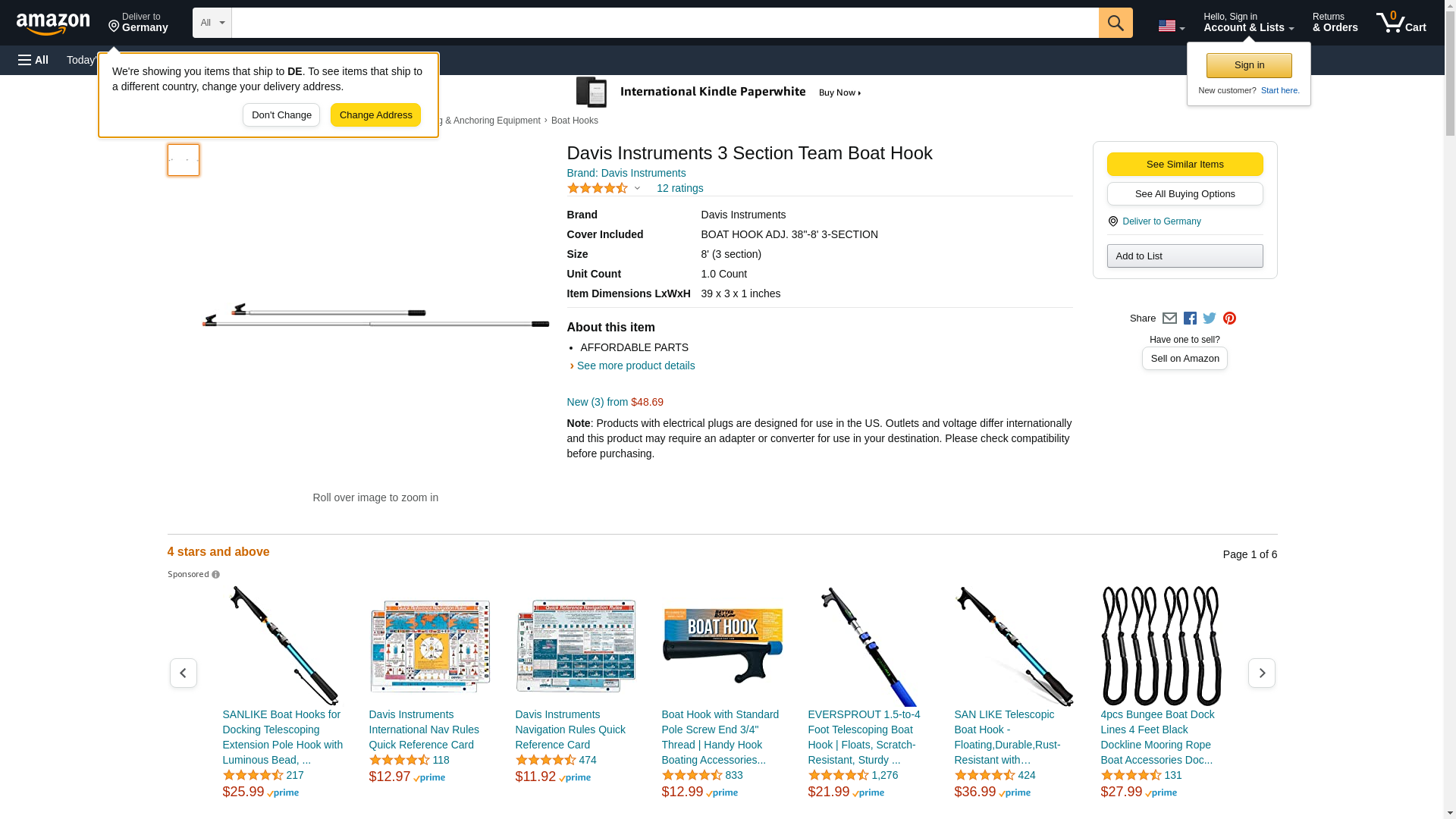Click the search magnifier Go button
The image size is (1456, 819).
[x=1115, y=23]
